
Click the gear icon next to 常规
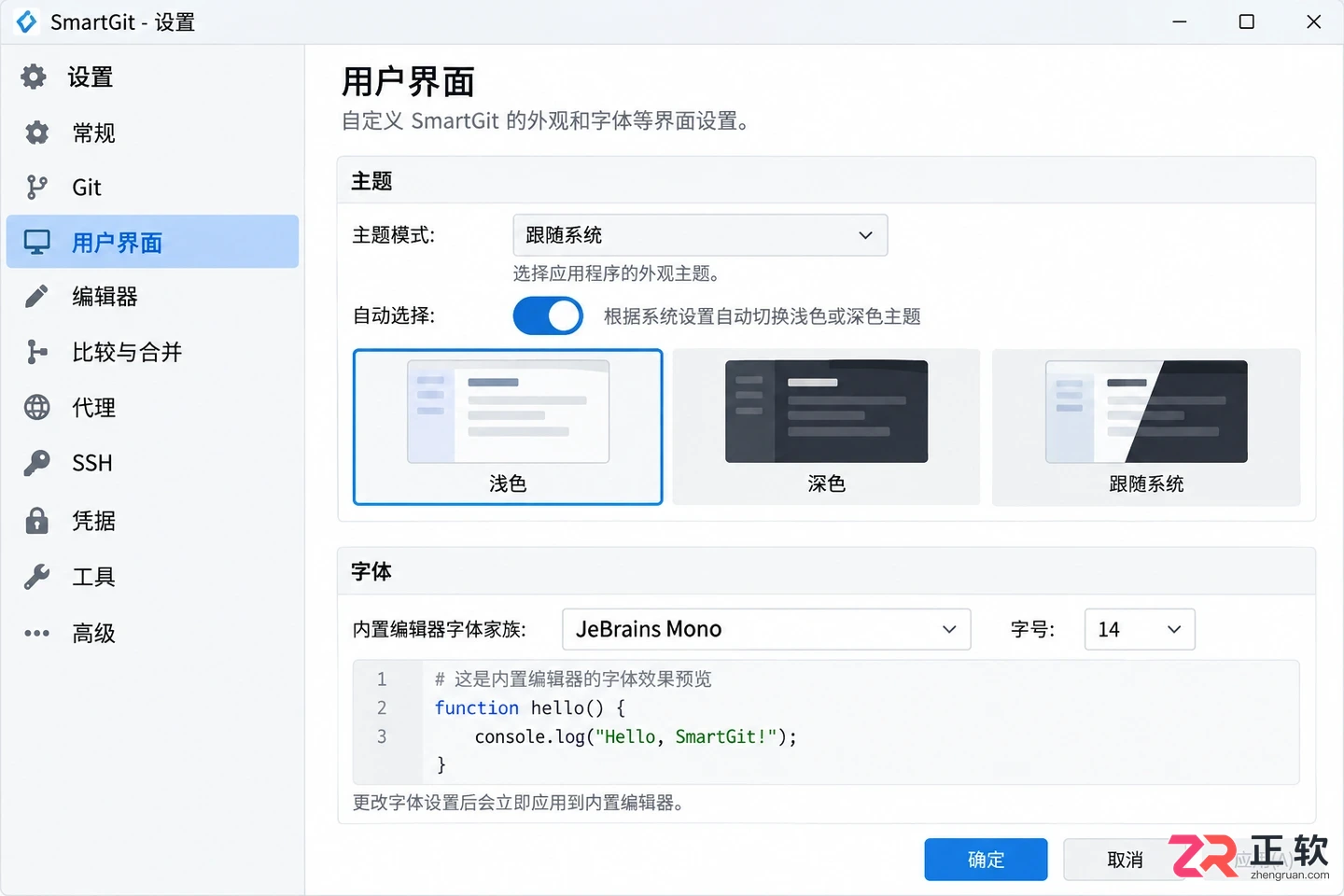(x=36, y=133)
